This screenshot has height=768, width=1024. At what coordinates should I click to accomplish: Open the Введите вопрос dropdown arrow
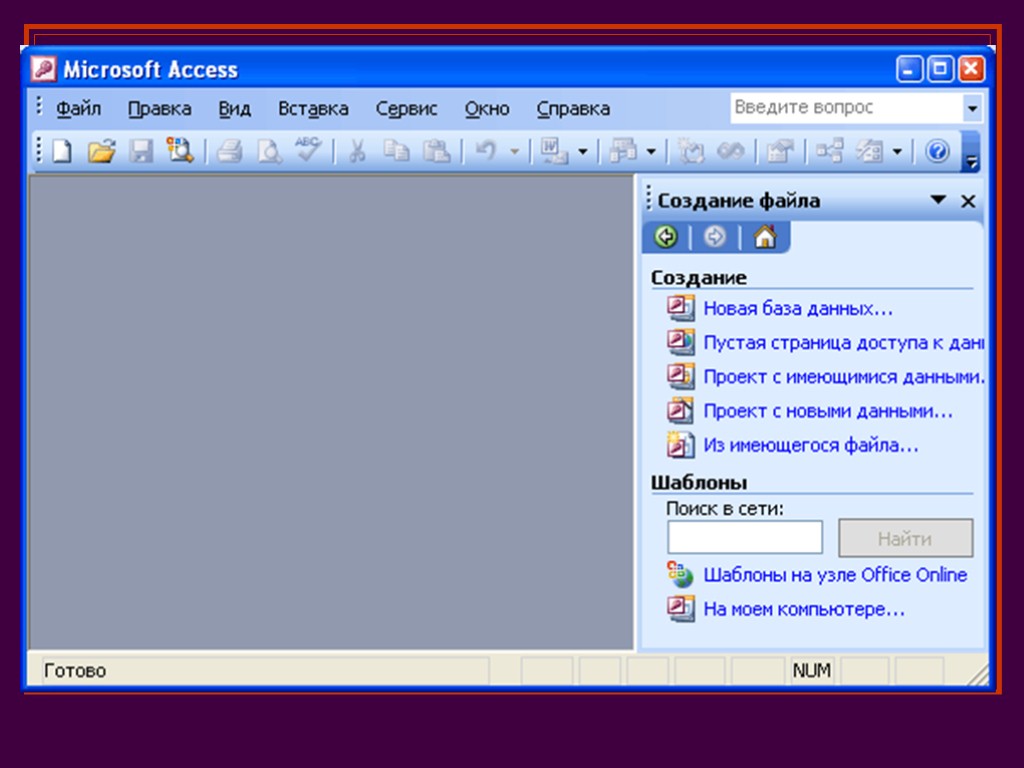click(972, 108)
